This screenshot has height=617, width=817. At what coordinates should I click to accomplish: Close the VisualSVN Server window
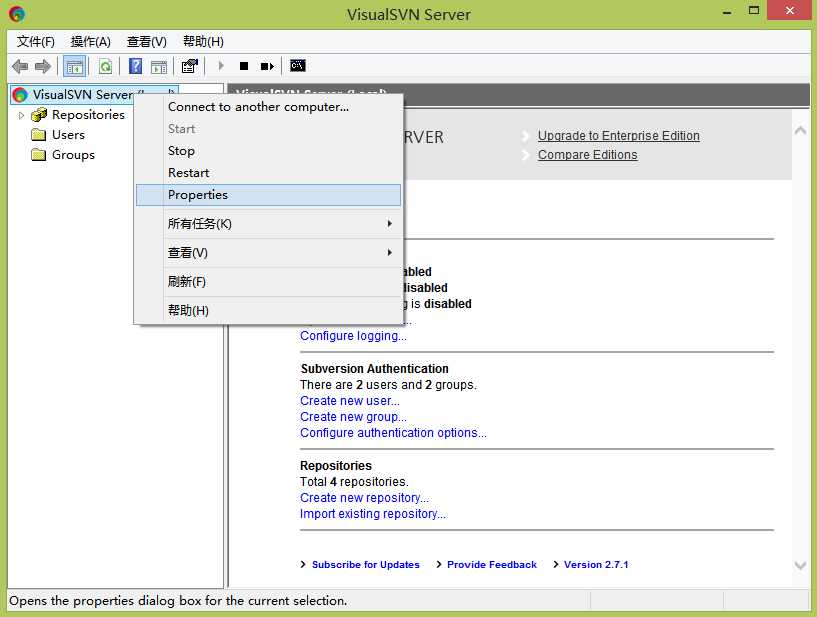click(789, 10)
